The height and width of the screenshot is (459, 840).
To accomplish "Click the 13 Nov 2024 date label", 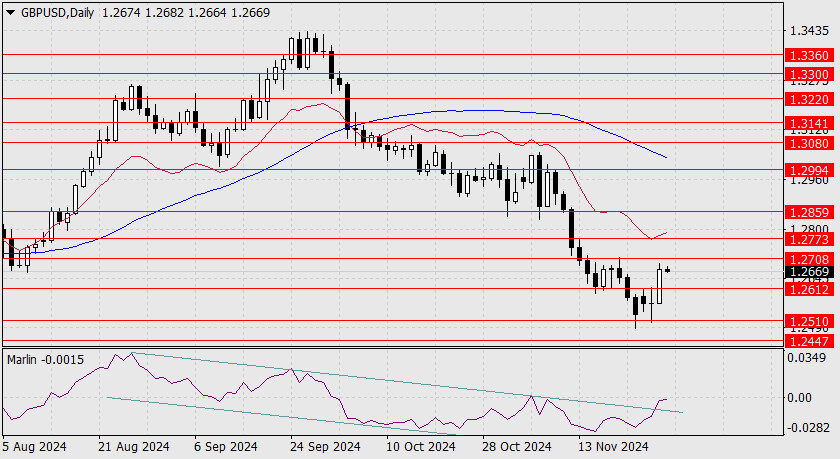I will pos(613,446).
